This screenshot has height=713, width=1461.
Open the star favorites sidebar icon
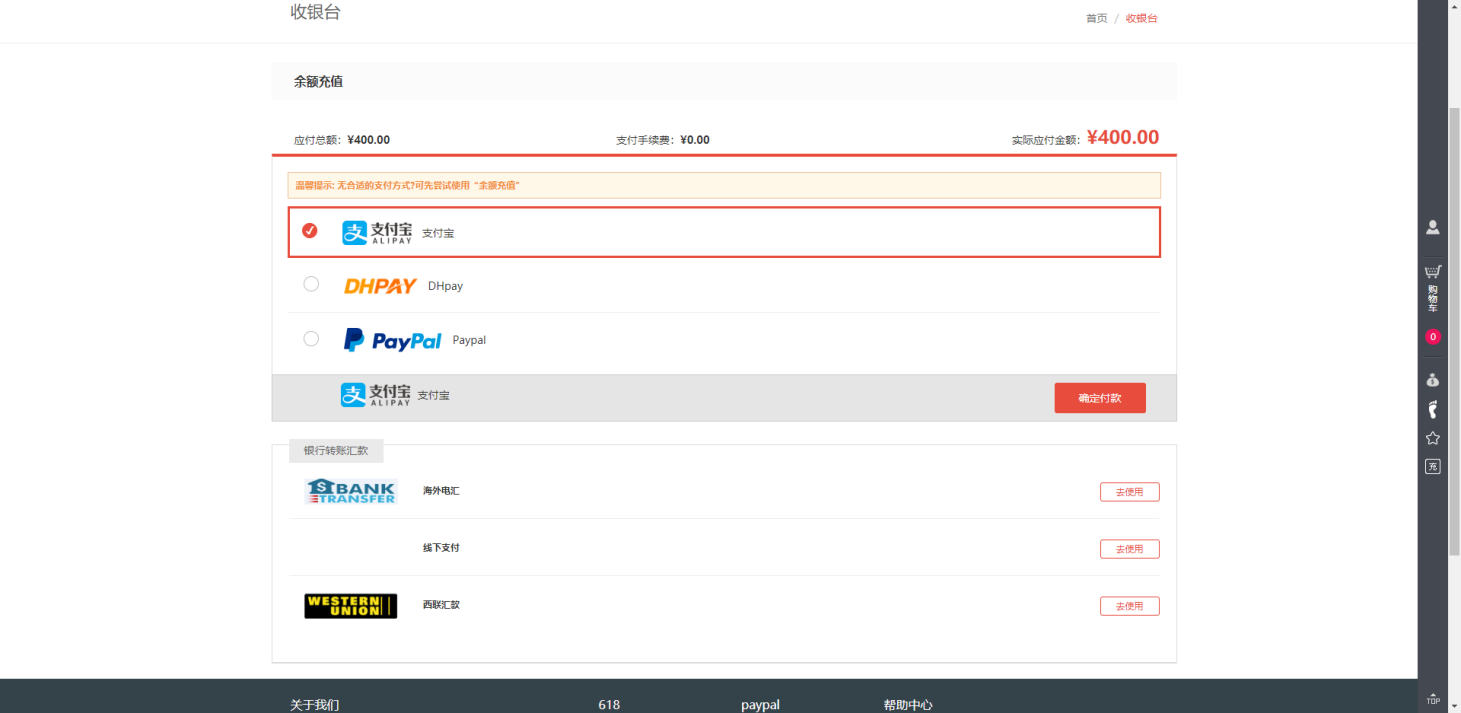(x=1432, y=438)
